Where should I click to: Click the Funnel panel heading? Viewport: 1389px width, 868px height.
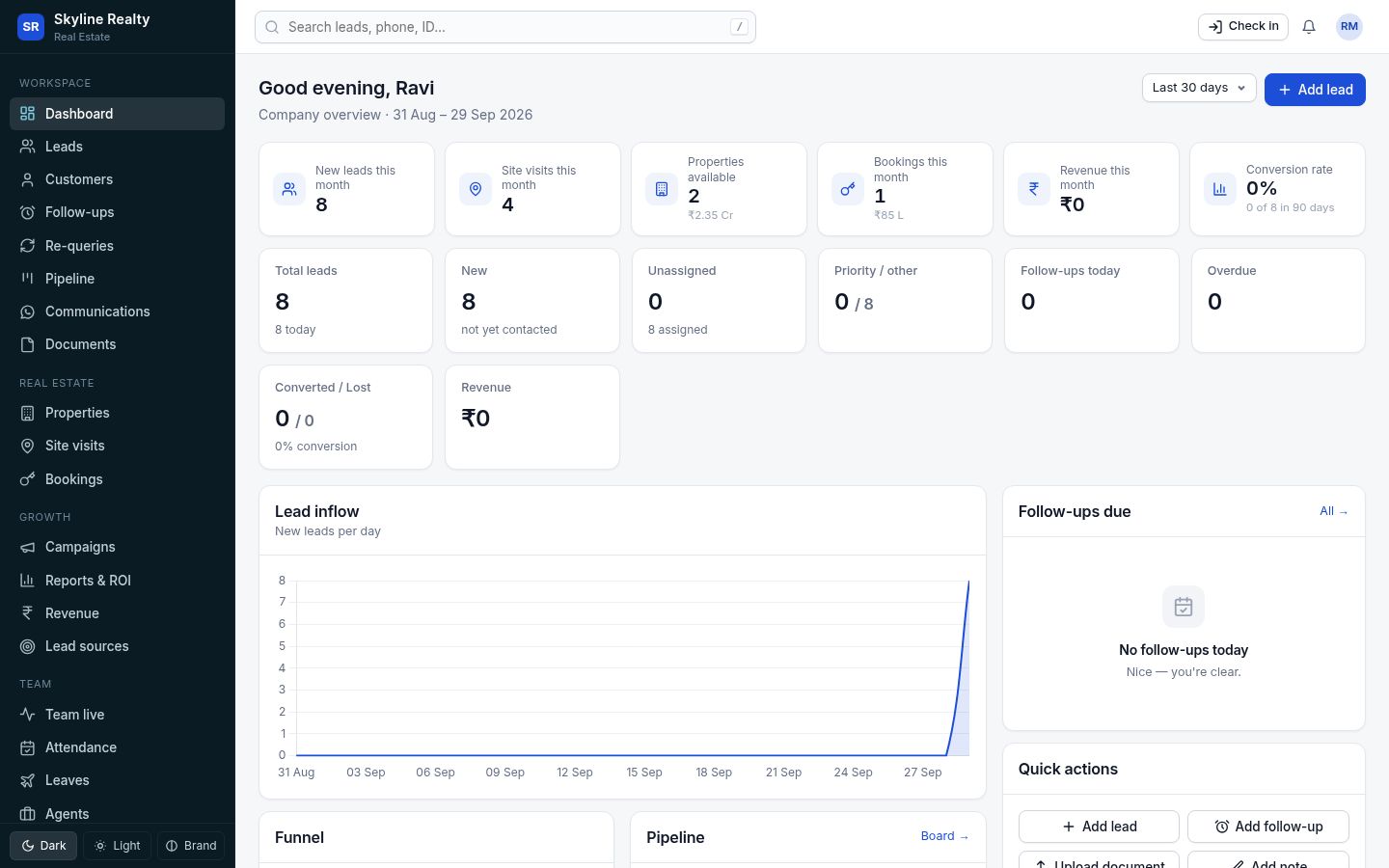coord(299,837)
